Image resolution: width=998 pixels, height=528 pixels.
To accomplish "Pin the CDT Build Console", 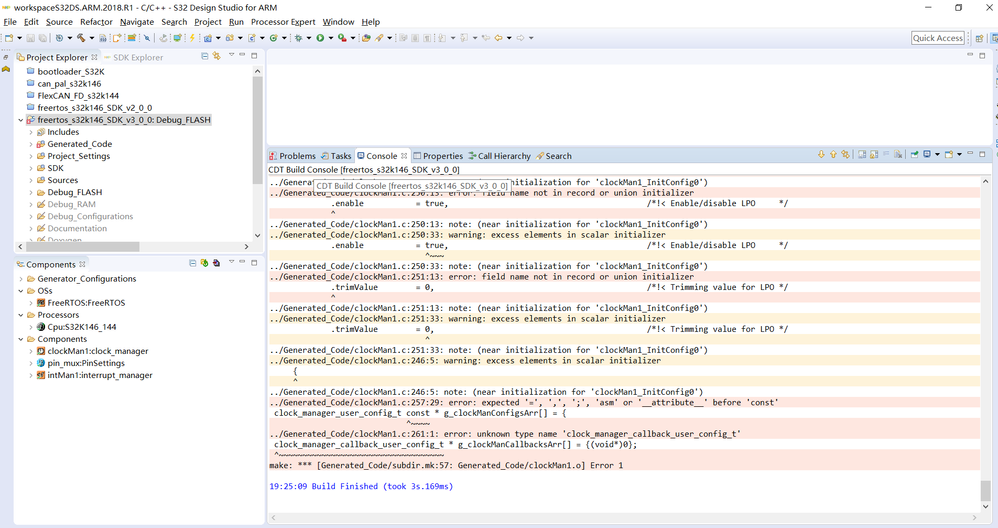I will 914,155.
